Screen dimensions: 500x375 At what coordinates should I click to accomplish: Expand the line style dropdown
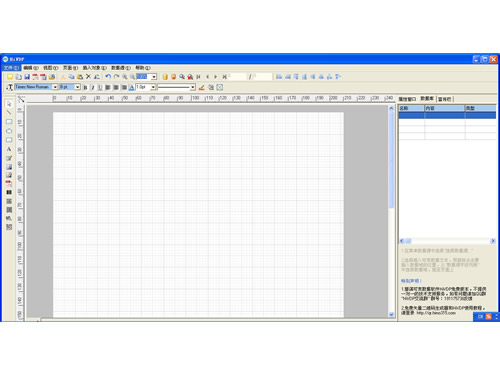click(x=193, y=87)
